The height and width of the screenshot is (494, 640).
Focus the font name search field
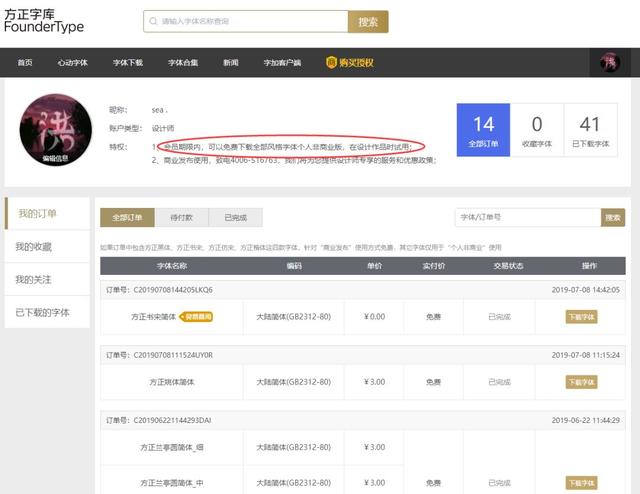(x=246, y=21)
